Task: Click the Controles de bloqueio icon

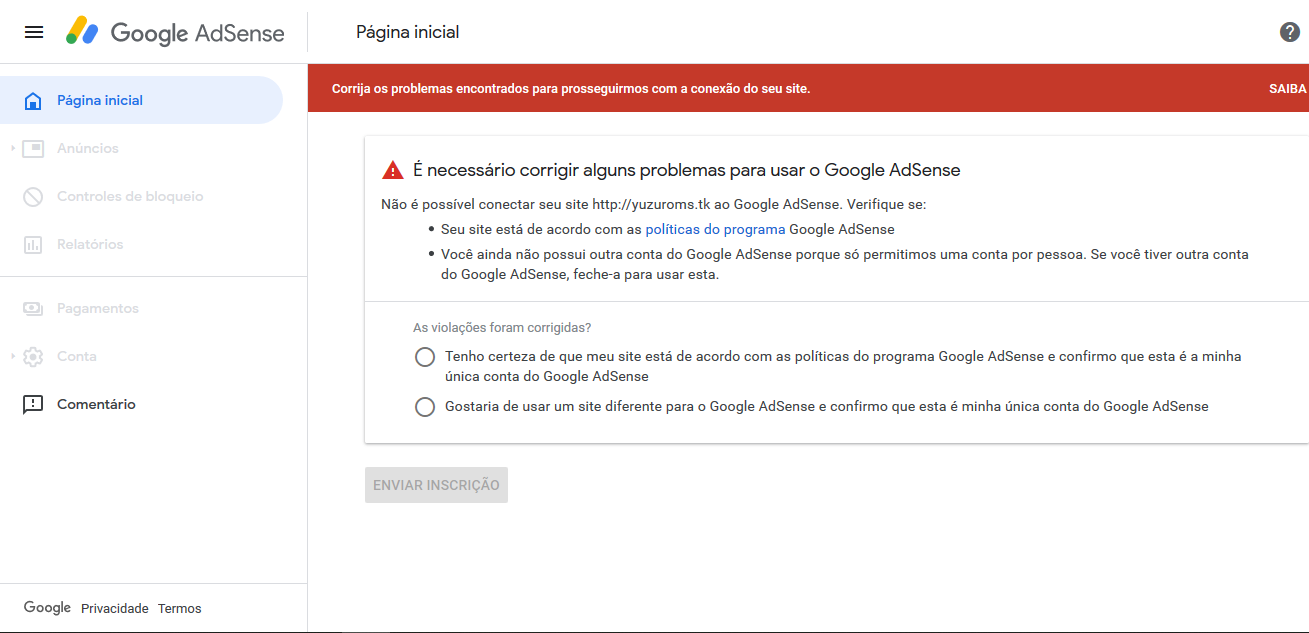Action: click(33, 197)
